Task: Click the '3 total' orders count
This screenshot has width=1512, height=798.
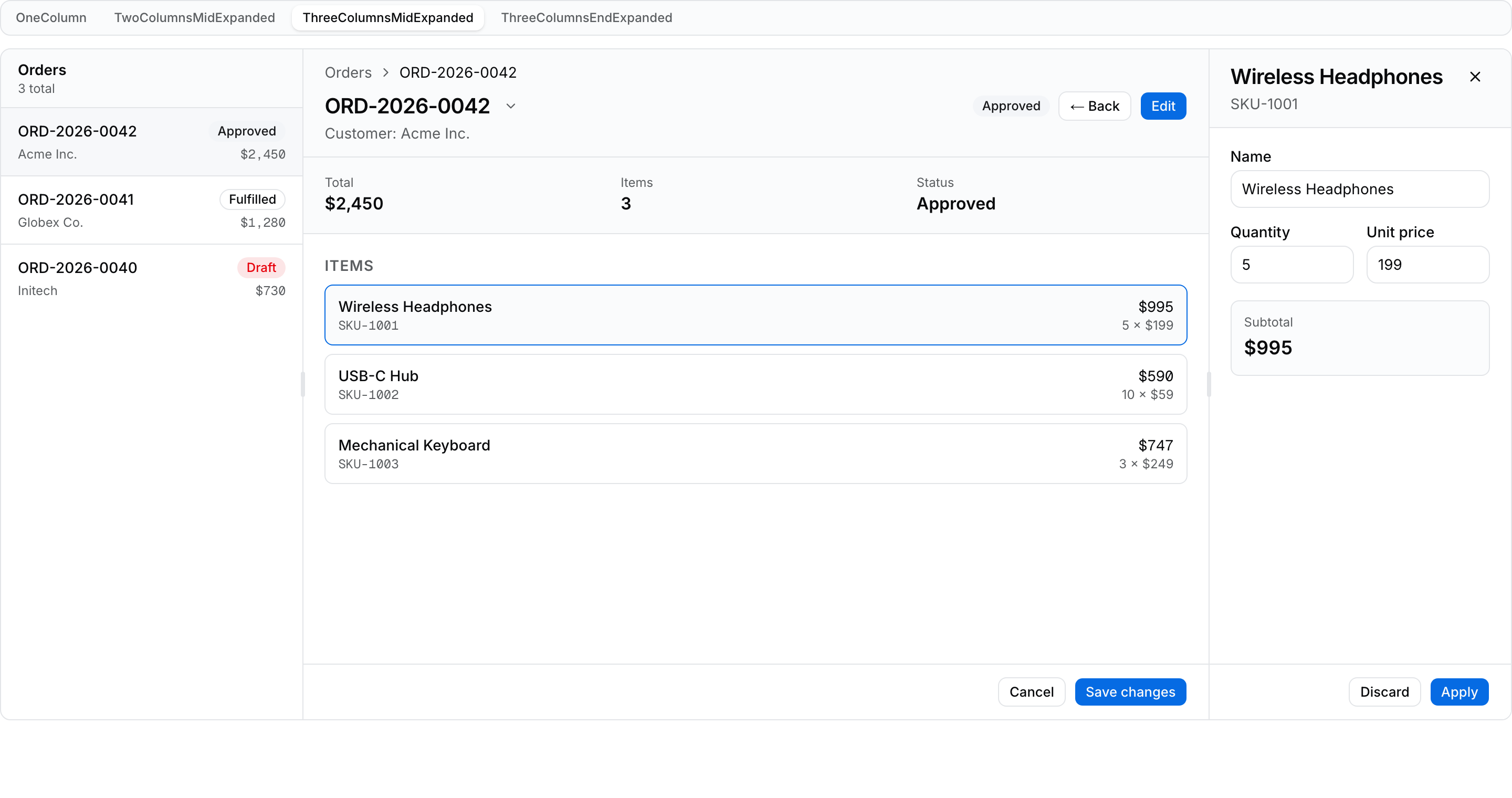Action: pyautogui.click(x=36, y=89)
